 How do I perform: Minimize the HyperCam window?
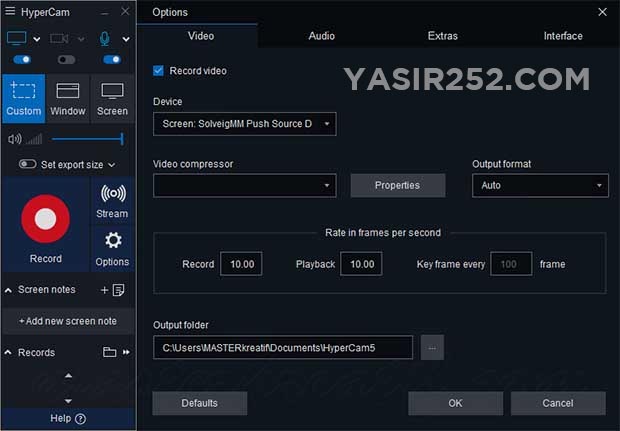104,13
